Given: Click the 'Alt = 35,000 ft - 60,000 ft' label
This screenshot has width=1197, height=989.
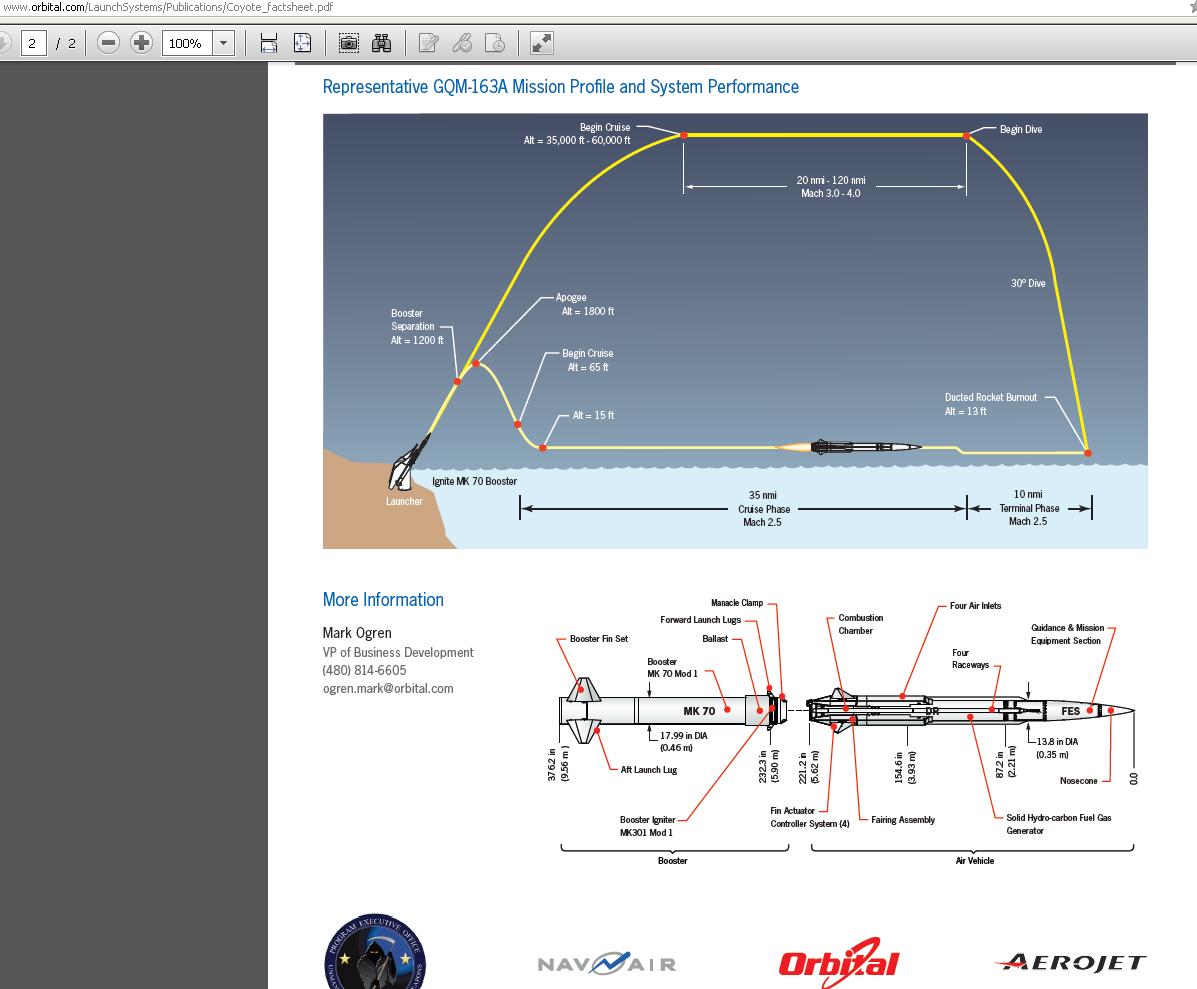Looking at the screenshot, I should point(577,140).
